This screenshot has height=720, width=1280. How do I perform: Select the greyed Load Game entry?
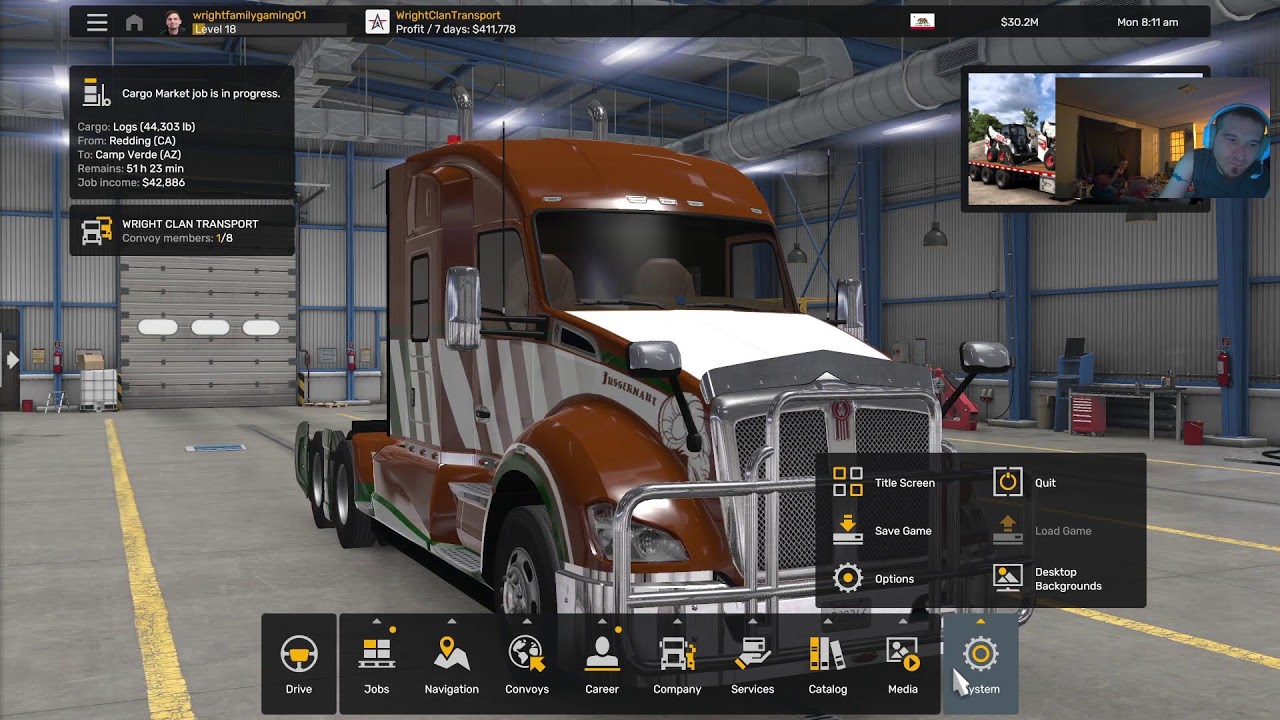coord(1042,531)
